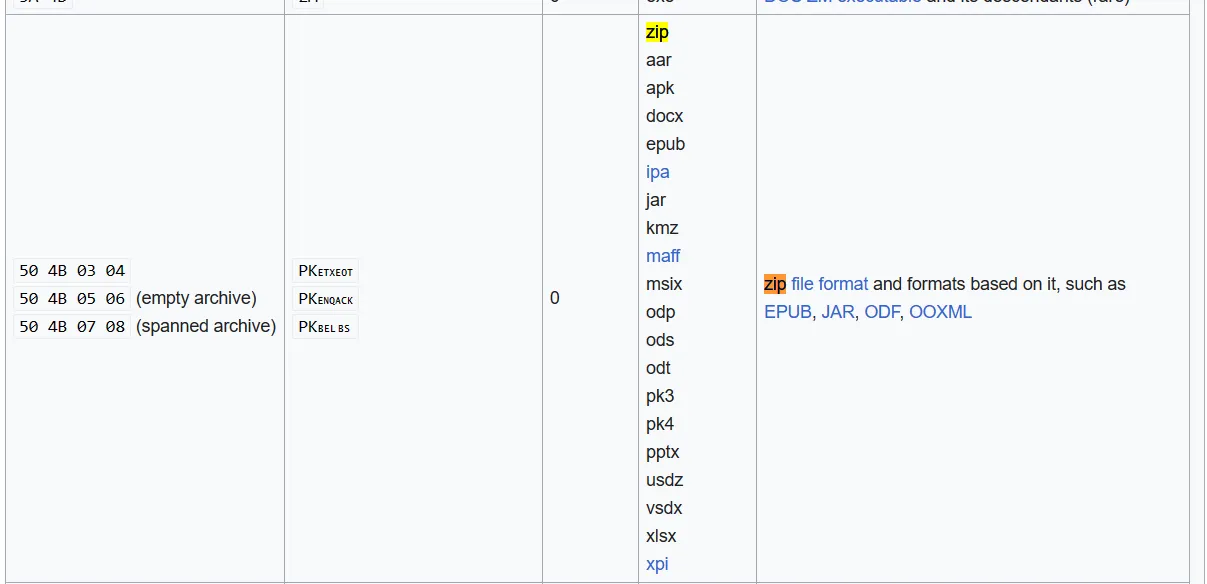Click the PK ETX EOT ASCII code

(325, 271)
